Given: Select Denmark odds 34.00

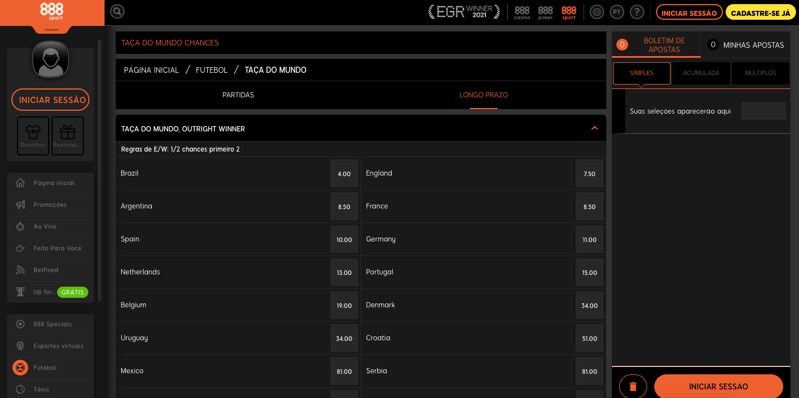Looking at the screenshot, I should click(x=589, y=305).
